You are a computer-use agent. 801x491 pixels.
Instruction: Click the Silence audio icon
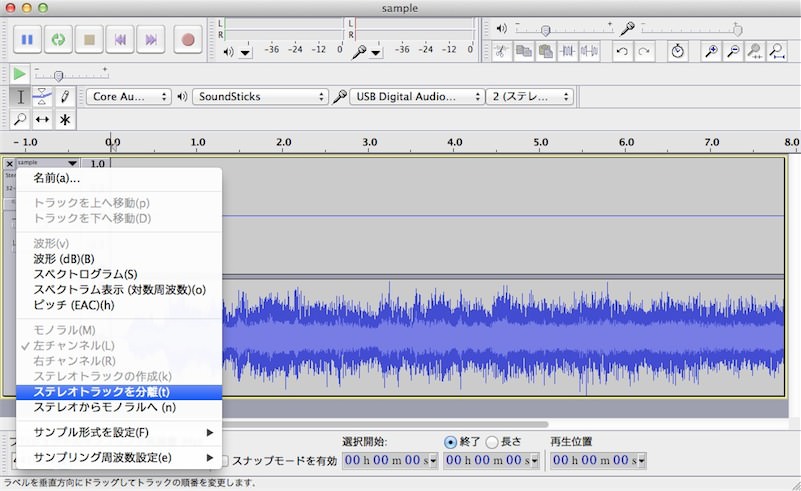pyautogui.click(x=589, y=51)
